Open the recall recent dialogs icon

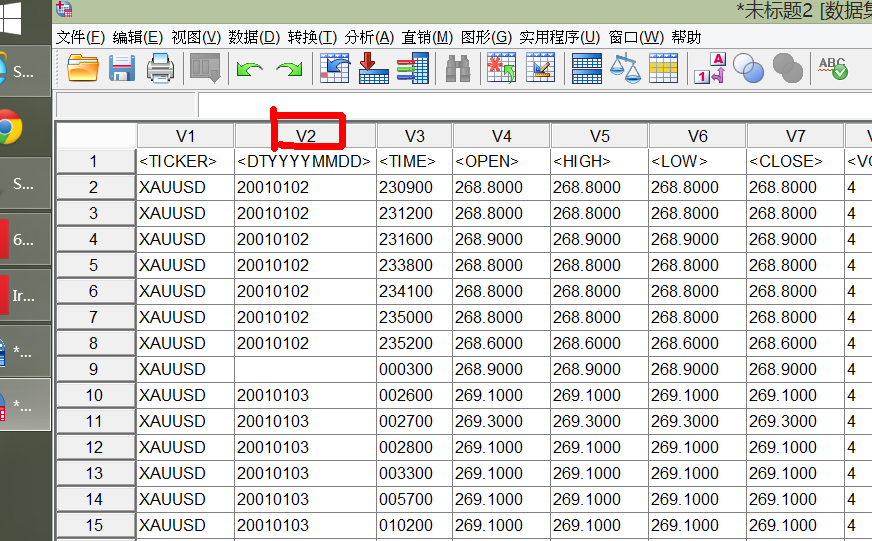(x=205, y=69)
